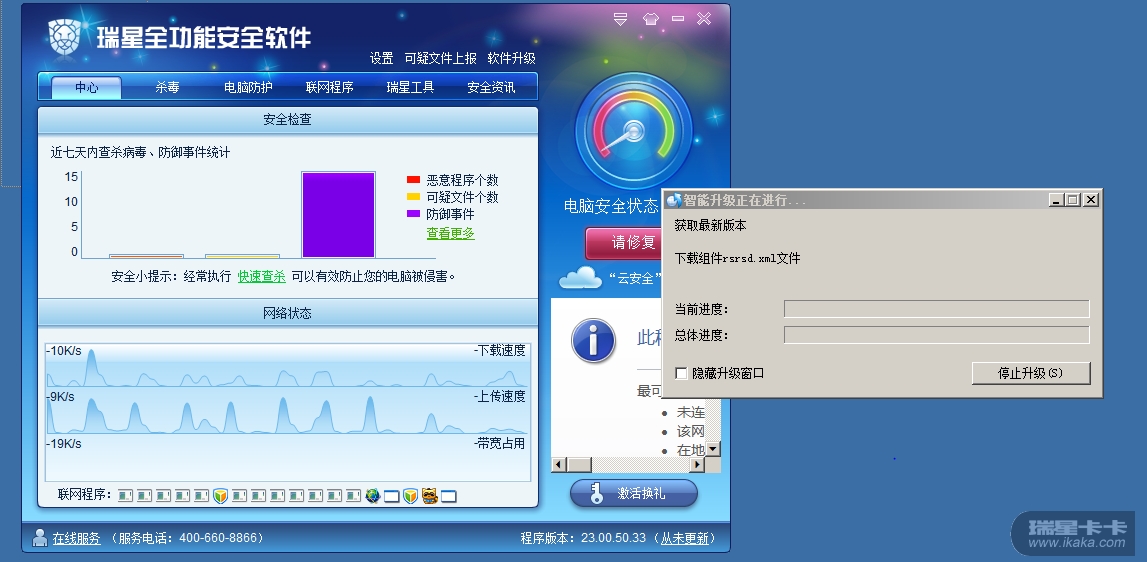Open the main menu dropdown icon in title bar
This screenshot has width=1147, height=562.
click(x=620, y=19)
